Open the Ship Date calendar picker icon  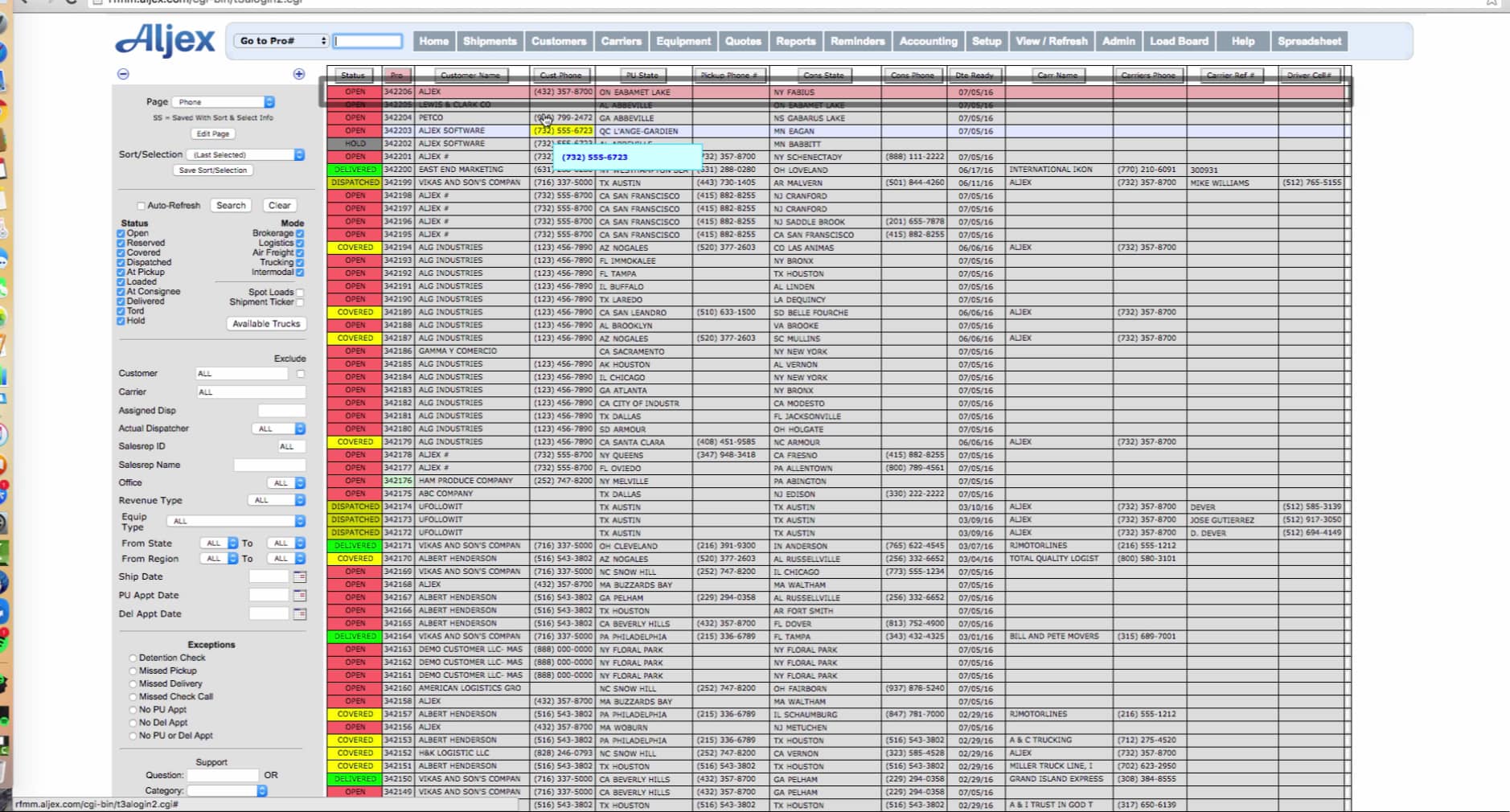[x=300, y=576]
